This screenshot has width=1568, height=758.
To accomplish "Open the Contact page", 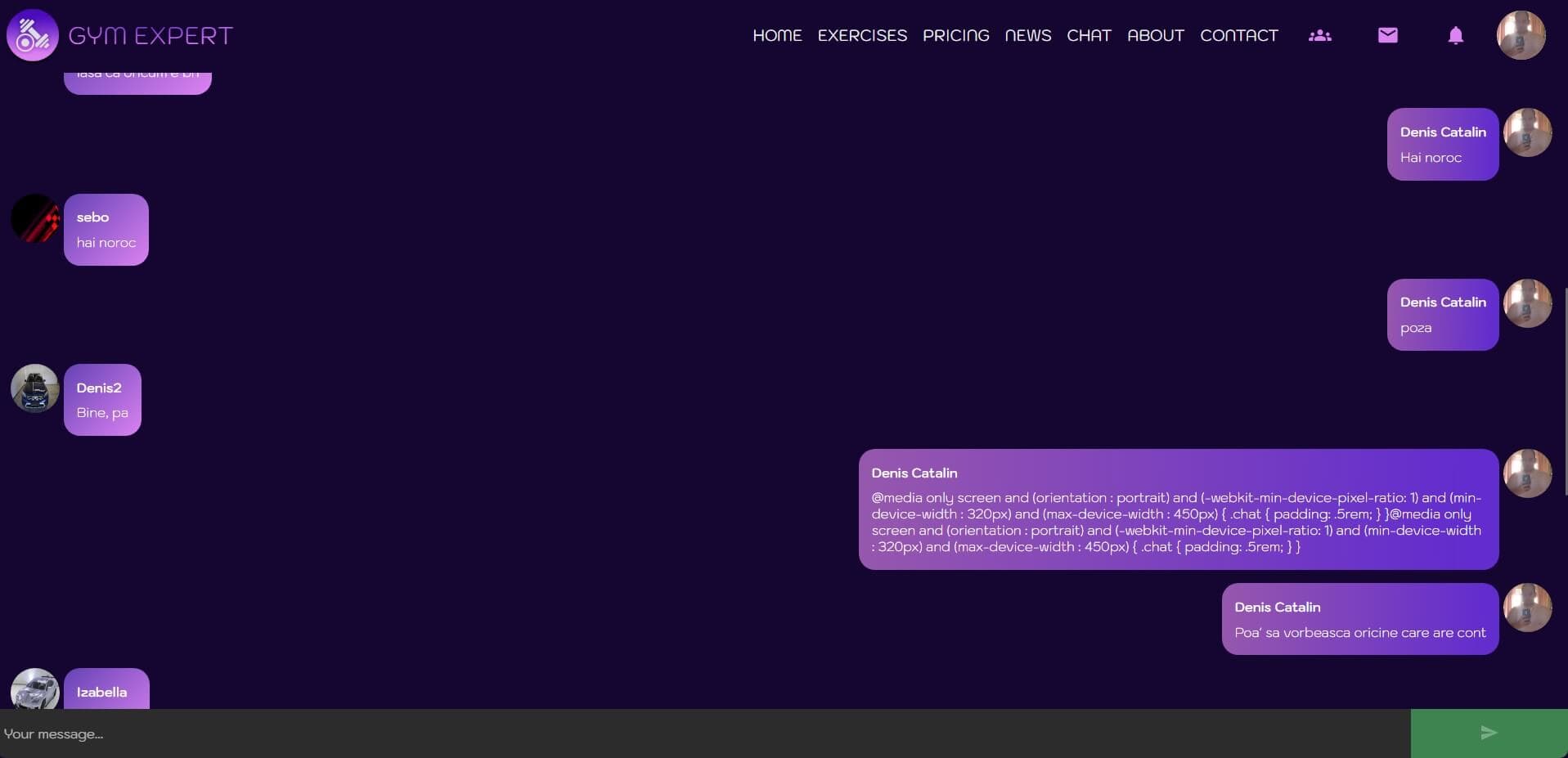I will click(1238, 35).
